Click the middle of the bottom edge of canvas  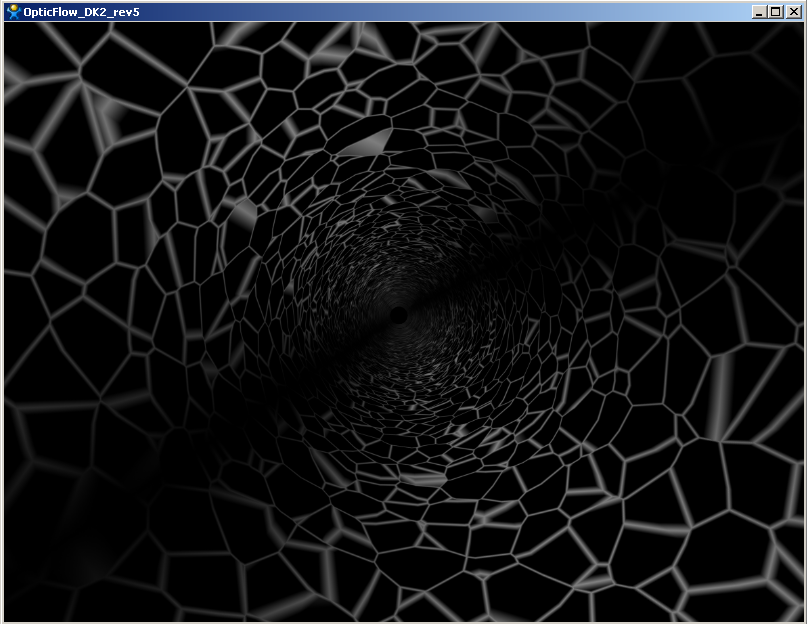click(403, 617)
